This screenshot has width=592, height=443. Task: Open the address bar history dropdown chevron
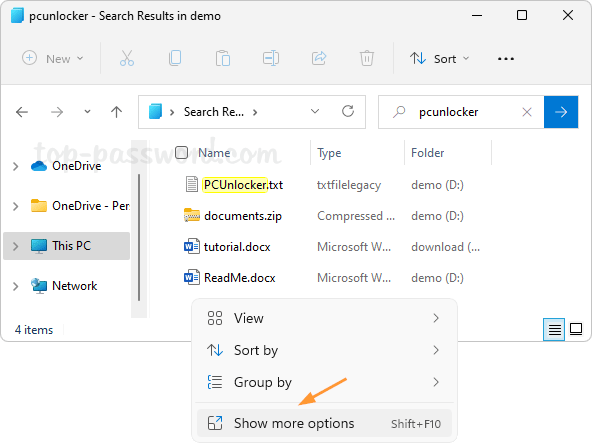[x=315, y=111]
